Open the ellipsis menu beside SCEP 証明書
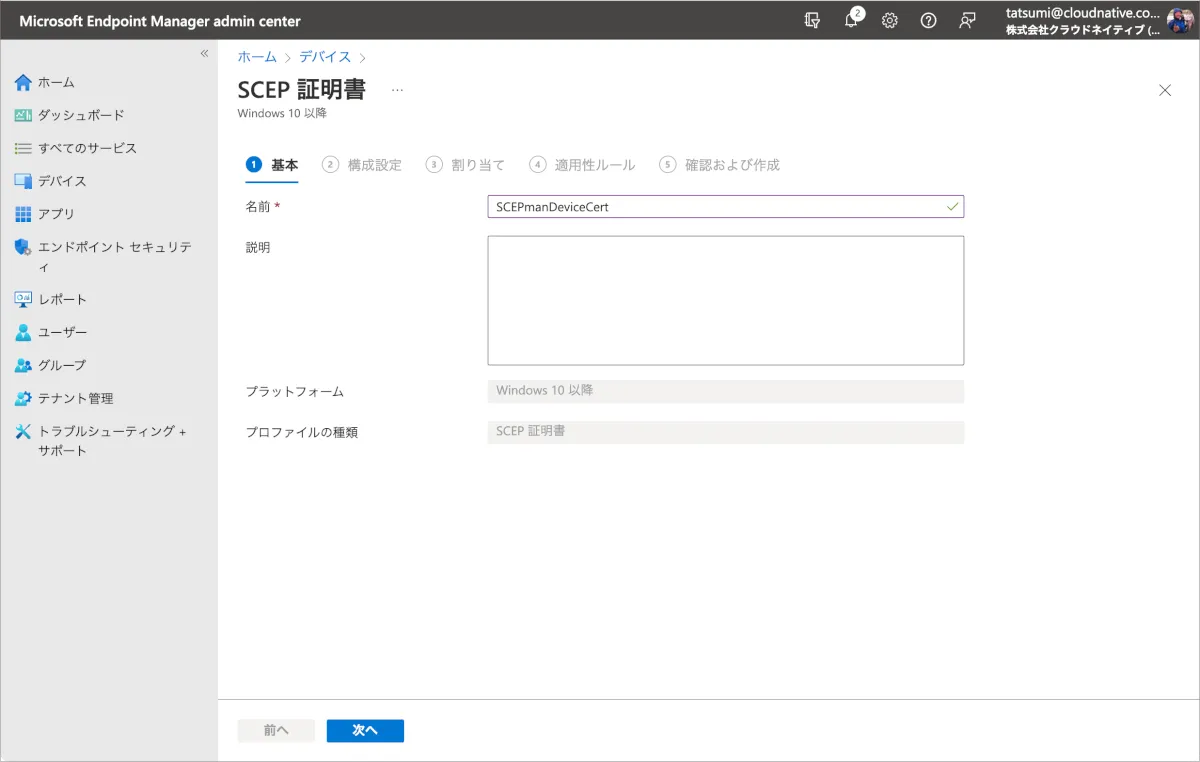The height and width of the screenshot is (762, 1200). (x=397, y=90)
